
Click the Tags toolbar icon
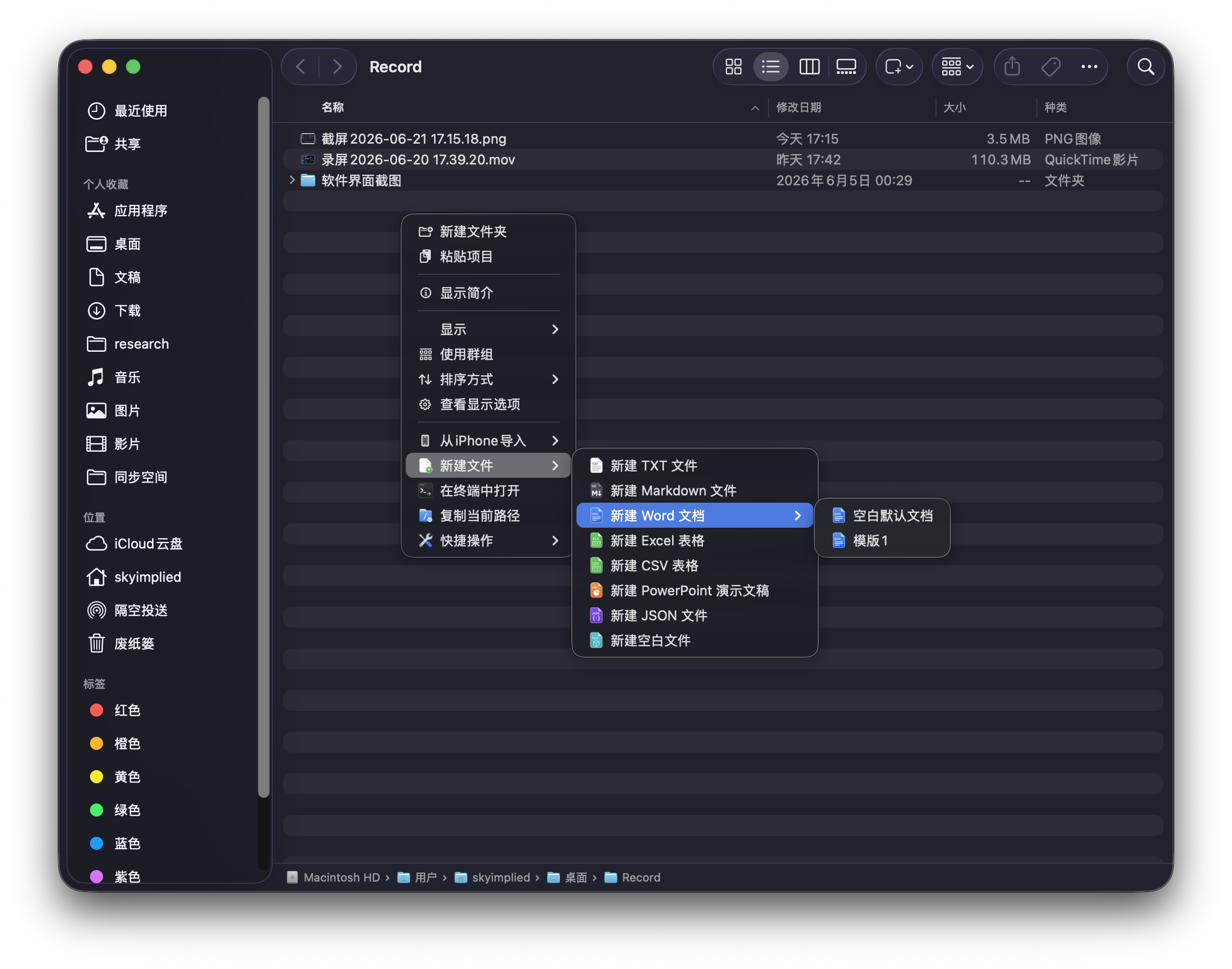1050,67
